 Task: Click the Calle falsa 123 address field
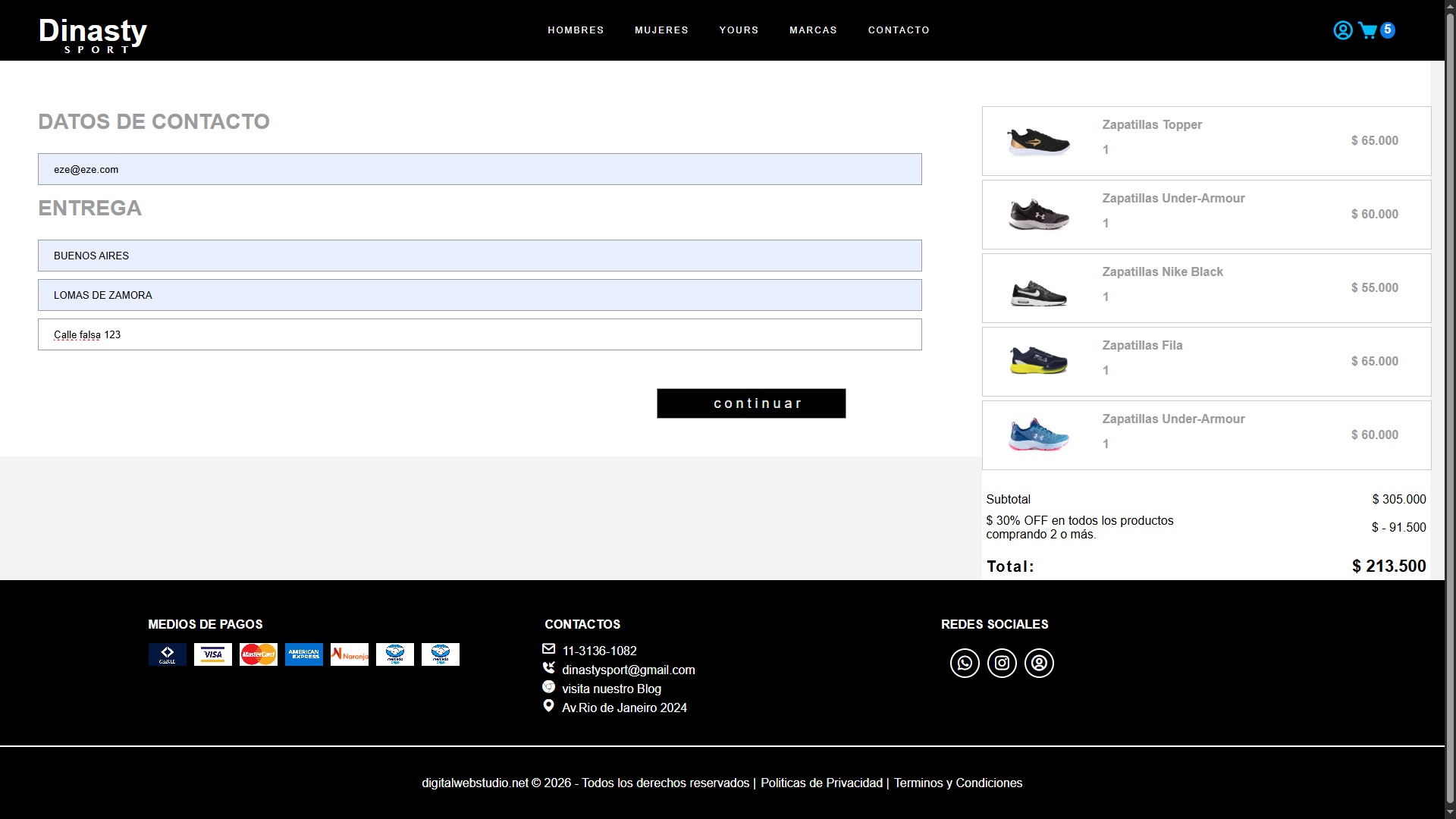[479, 334]
